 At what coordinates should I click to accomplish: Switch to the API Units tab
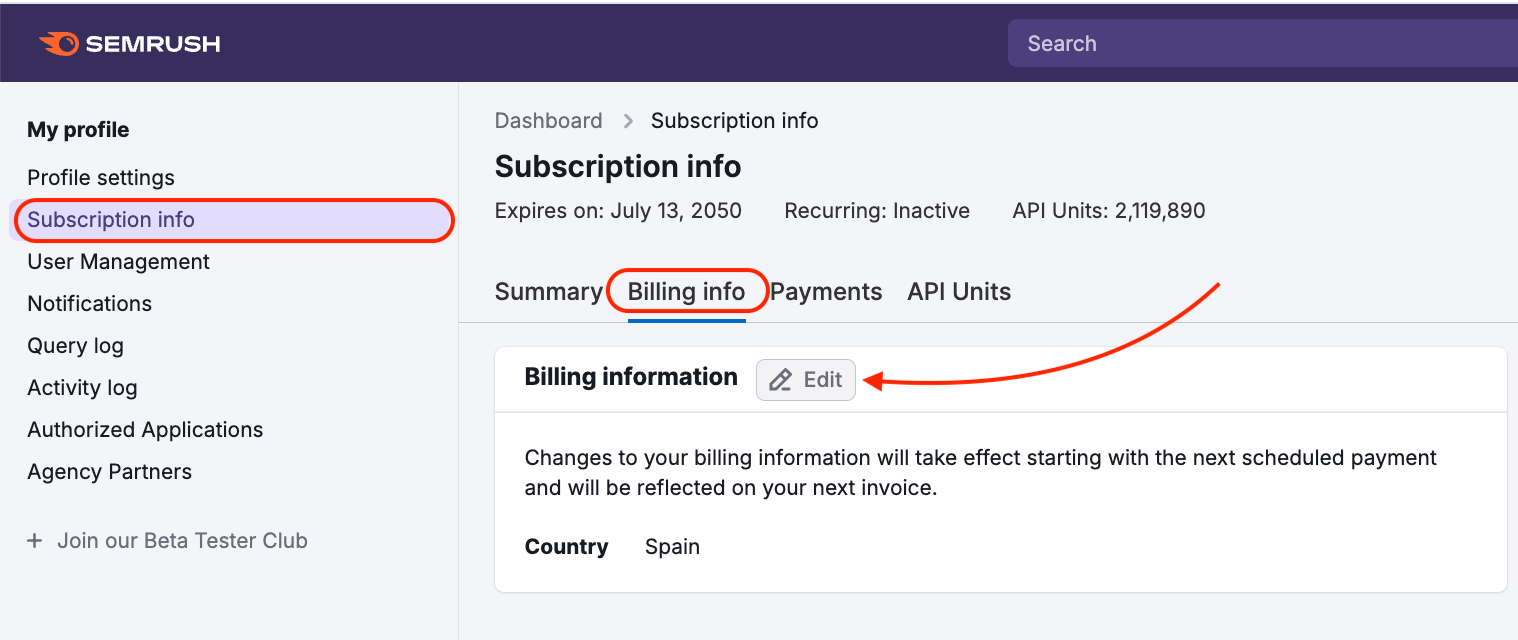pos(958,291)
